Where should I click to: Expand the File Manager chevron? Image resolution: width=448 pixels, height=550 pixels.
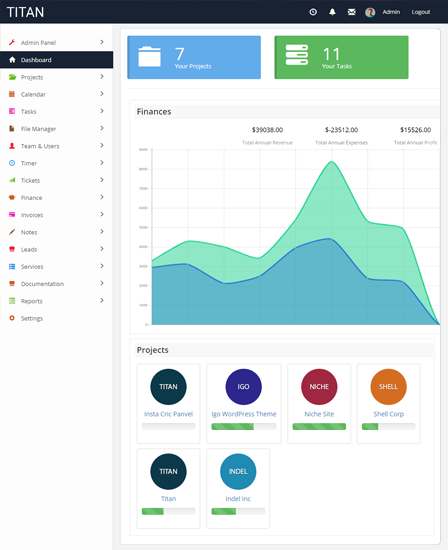[102, 128]
